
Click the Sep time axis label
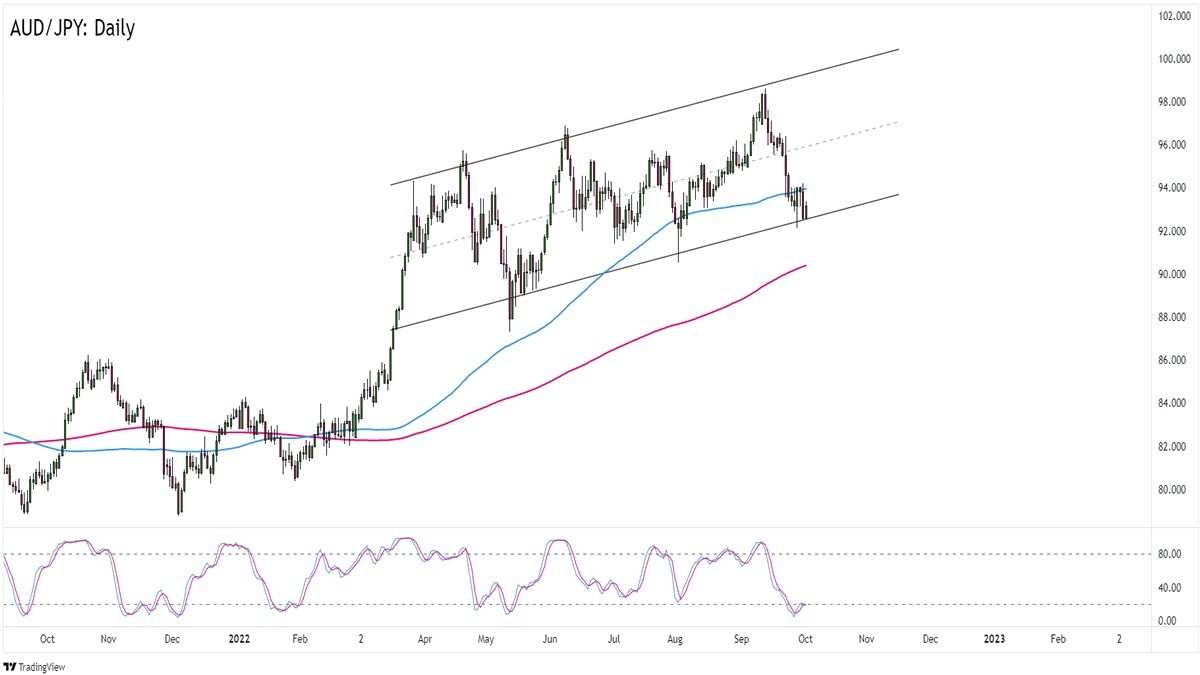point(742,639)
